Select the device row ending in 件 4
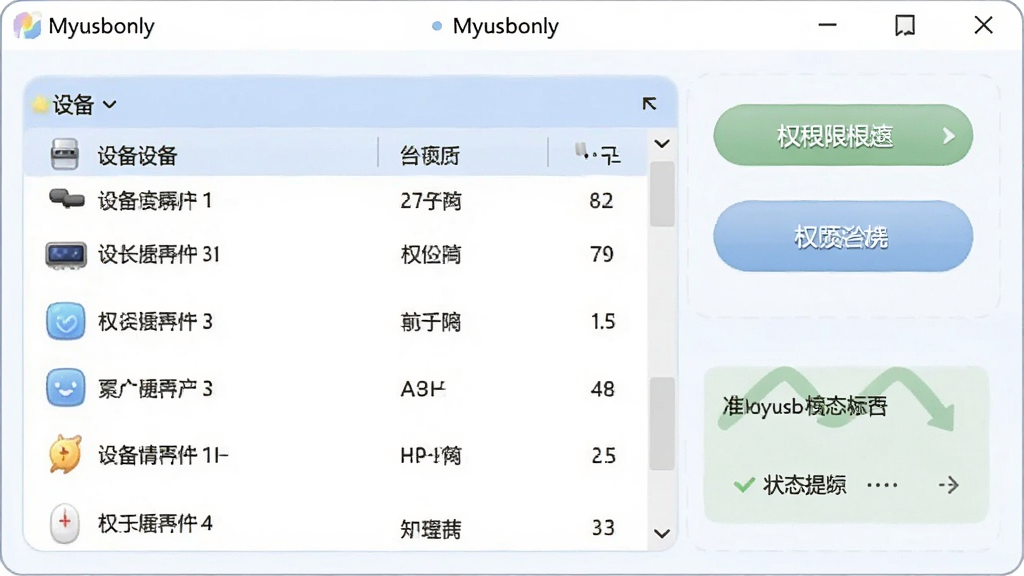 (x=336, y=524)
